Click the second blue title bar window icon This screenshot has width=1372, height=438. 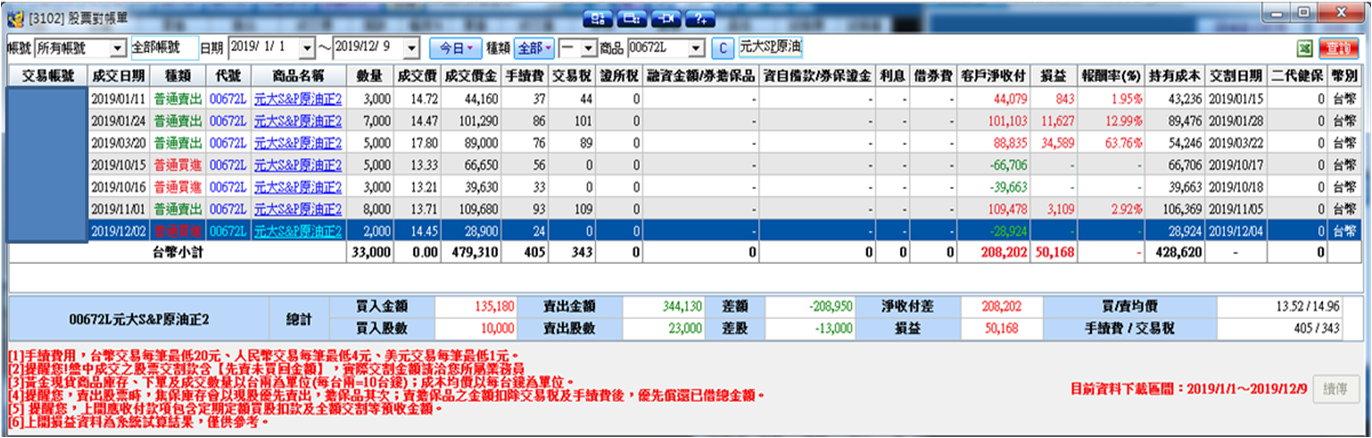coord(633,18)
